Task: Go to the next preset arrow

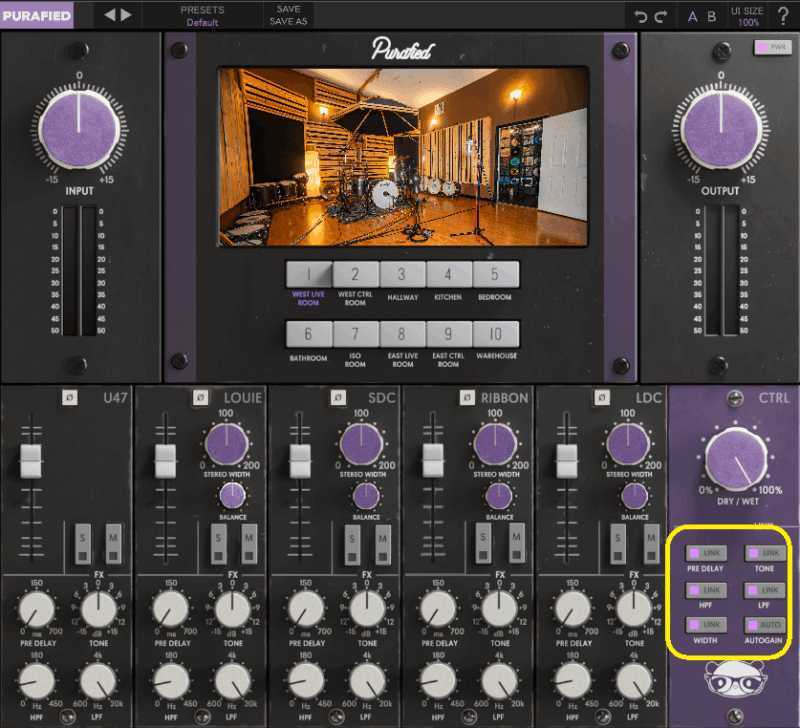Action: click(126, 15)
